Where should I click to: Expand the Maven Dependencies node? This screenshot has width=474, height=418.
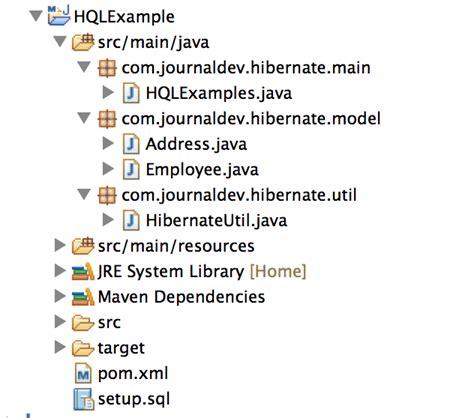(60, 296)
